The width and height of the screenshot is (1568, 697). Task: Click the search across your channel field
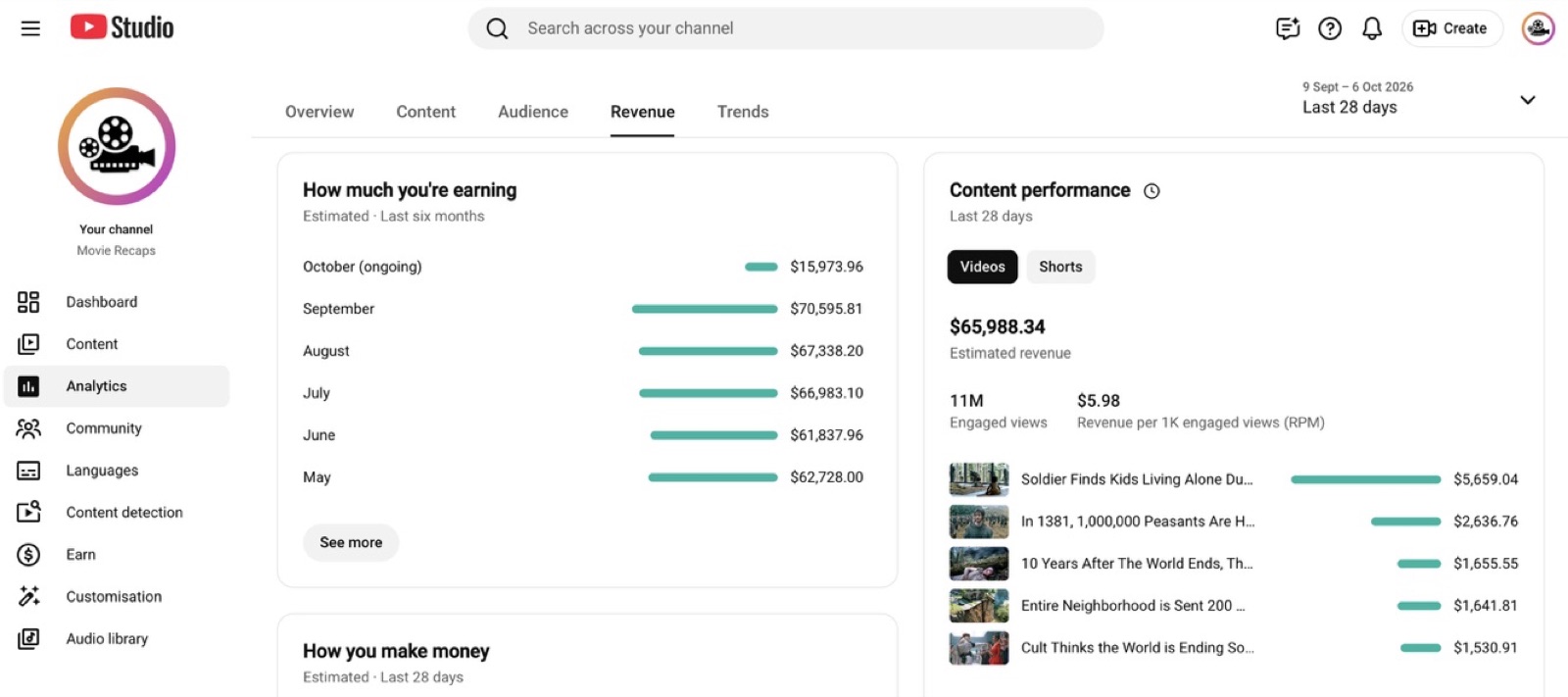[x=786, y=28]
